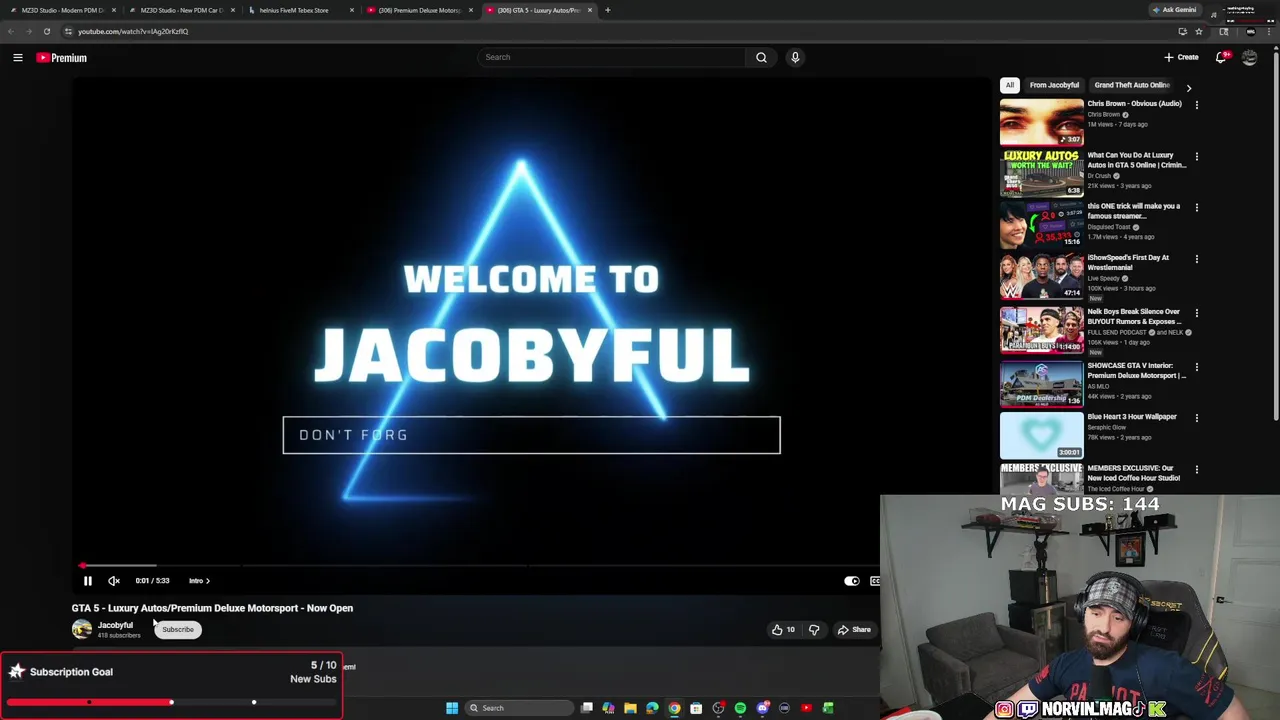The image size is (1280, 720).
Task: Open Nelk Boys Break Silence video title
Action: click(x=1136, y=316)
